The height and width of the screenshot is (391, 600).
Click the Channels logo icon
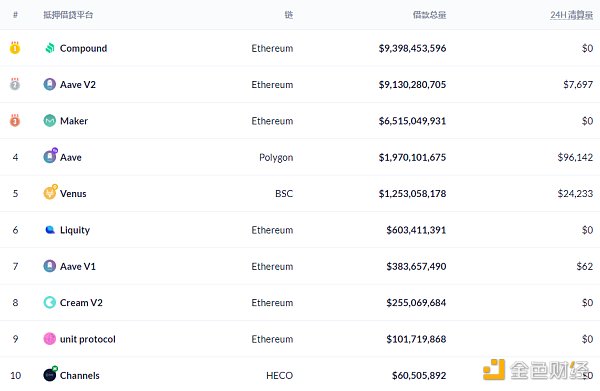click(x=50, y=374)
